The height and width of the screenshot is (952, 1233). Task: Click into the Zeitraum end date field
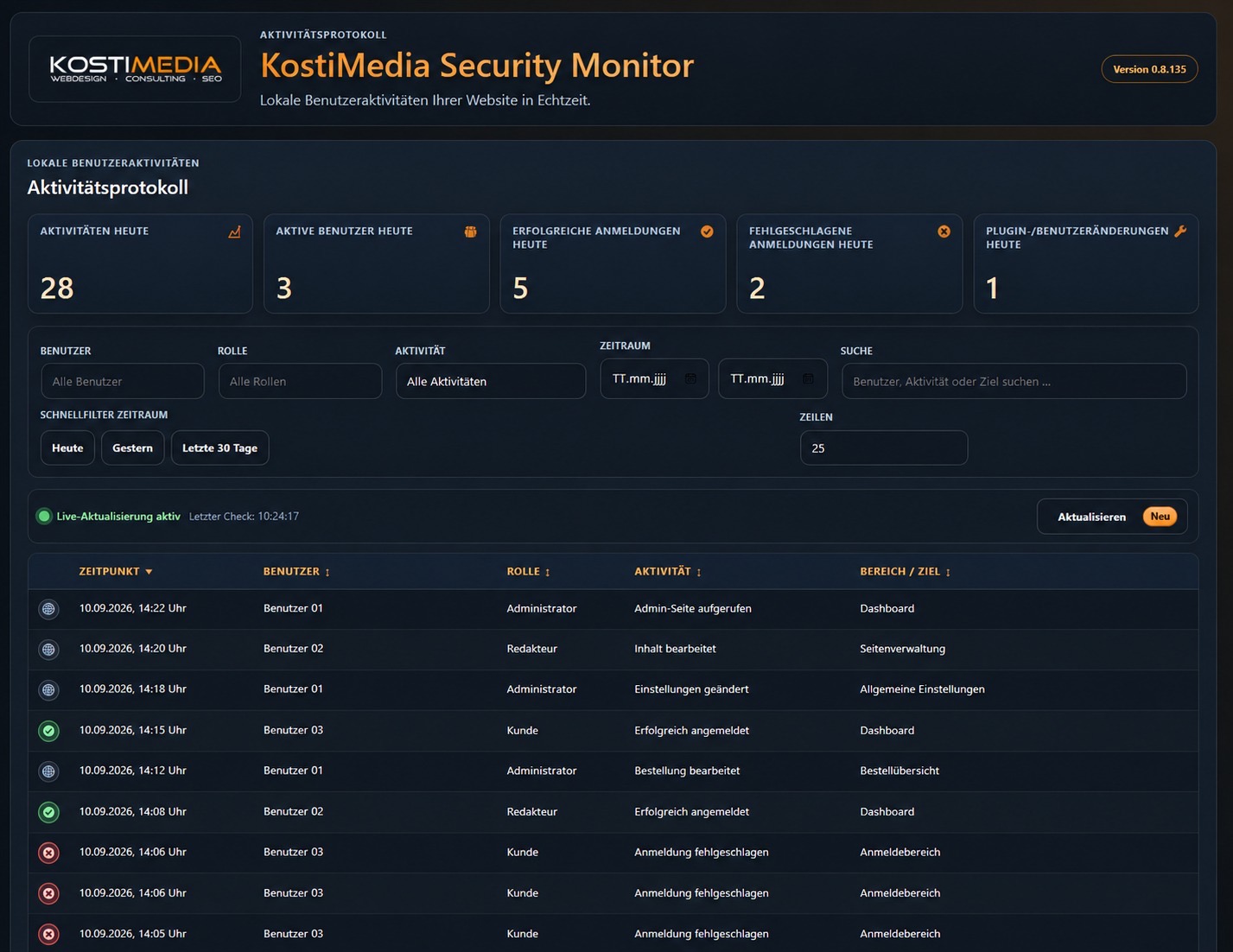[772, 378]
